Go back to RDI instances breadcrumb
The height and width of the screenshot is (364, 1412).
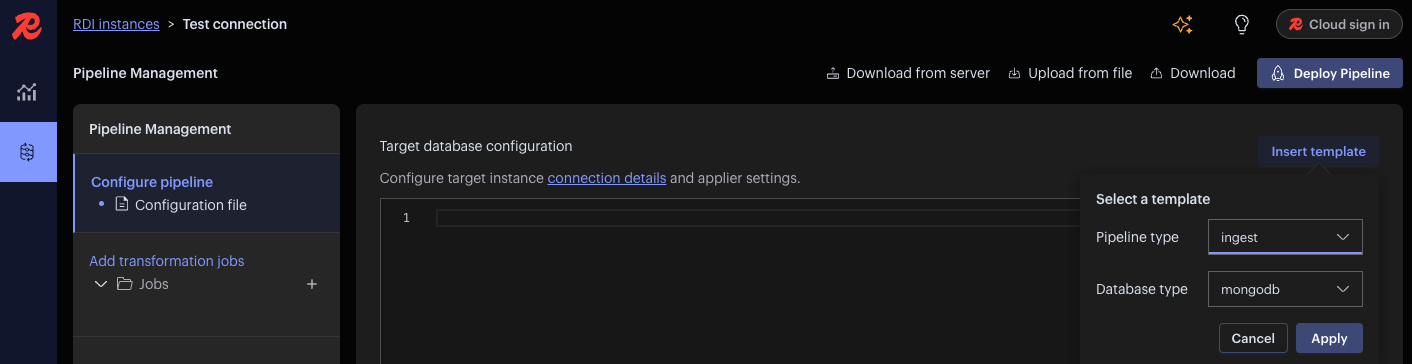(116, 24)
